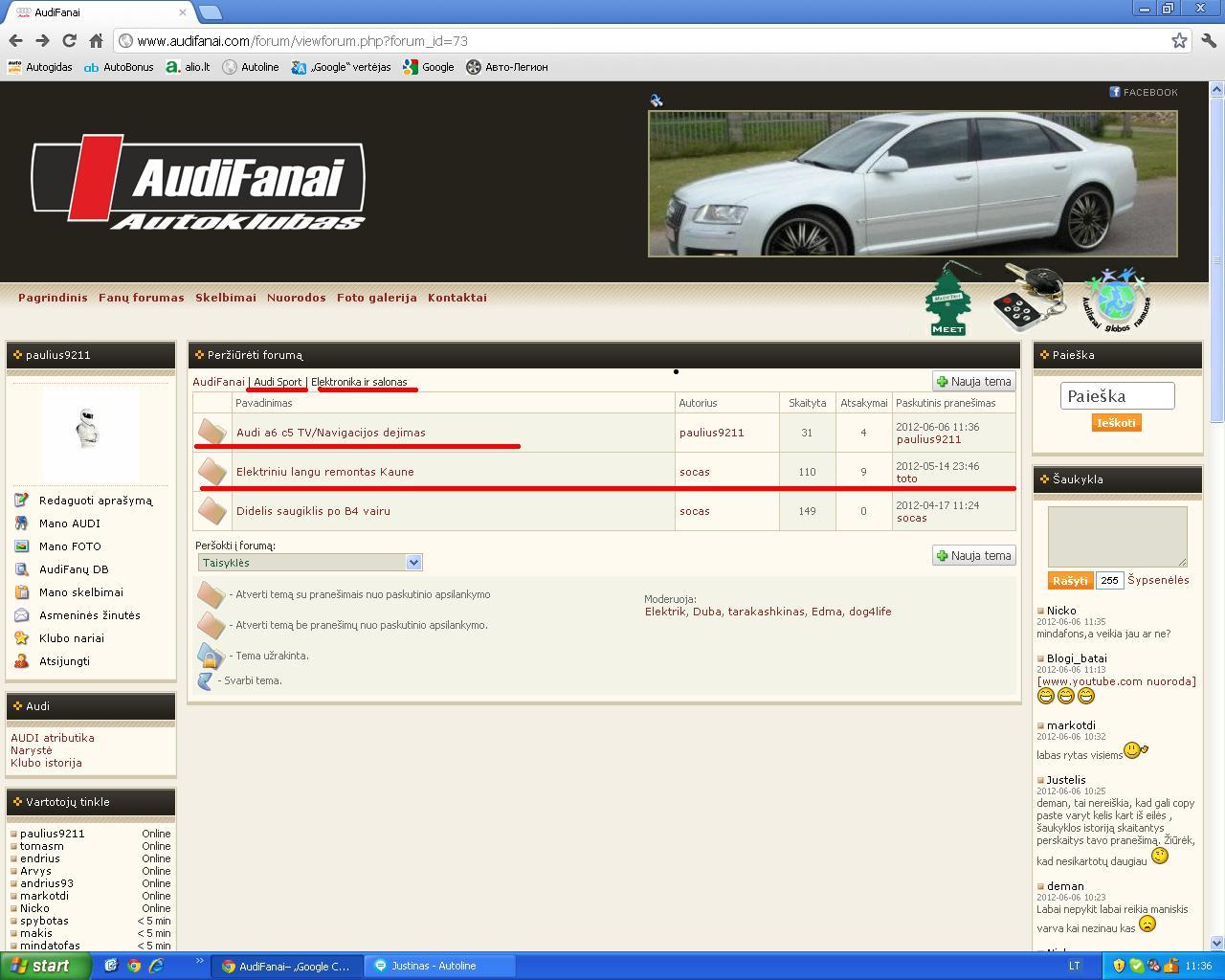Click the browser address bar
This screenshot has width=1225, height=980.
(641, 41)
